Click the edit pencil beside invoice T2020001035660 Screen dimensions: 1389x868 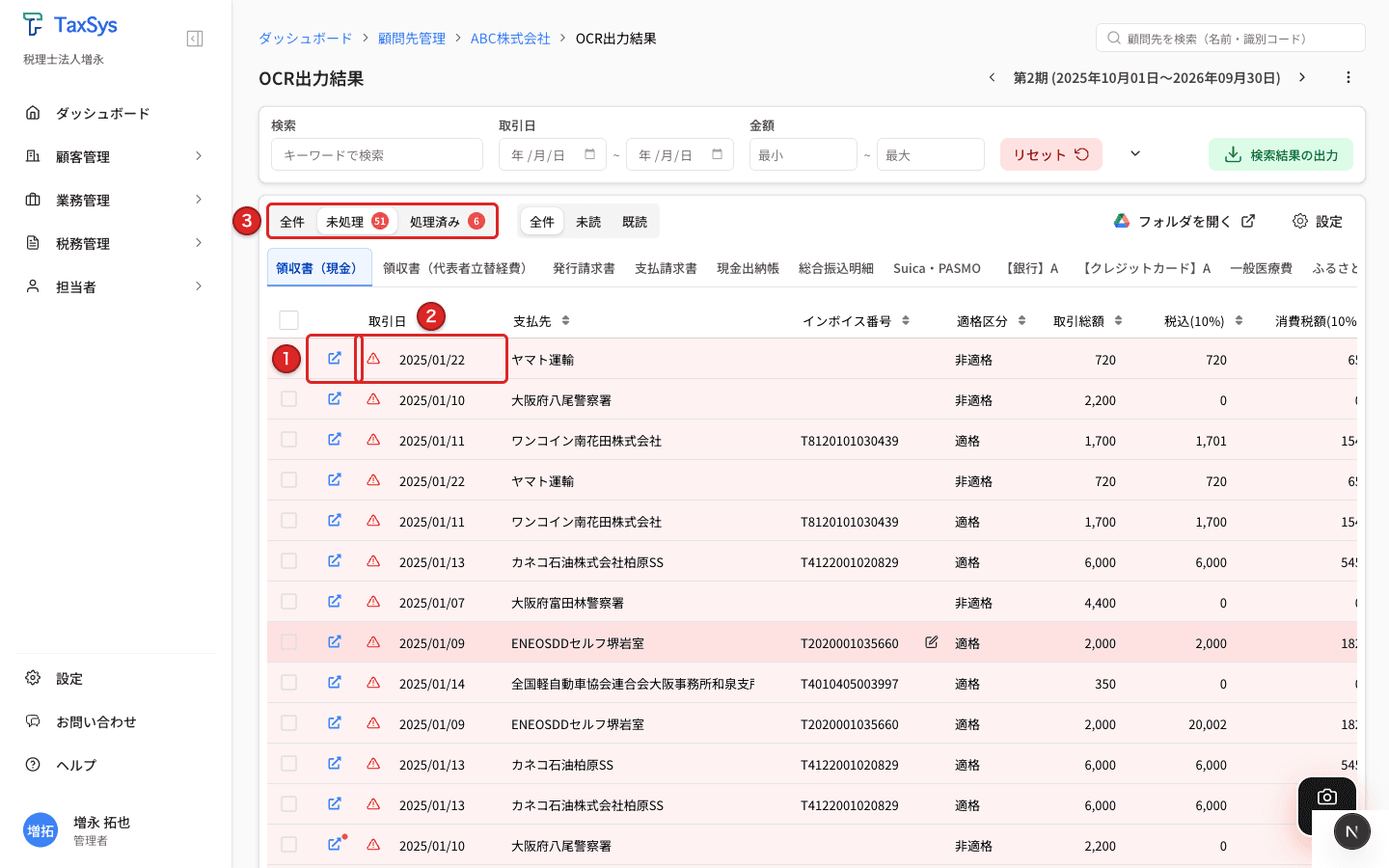[x=931, y=642]
